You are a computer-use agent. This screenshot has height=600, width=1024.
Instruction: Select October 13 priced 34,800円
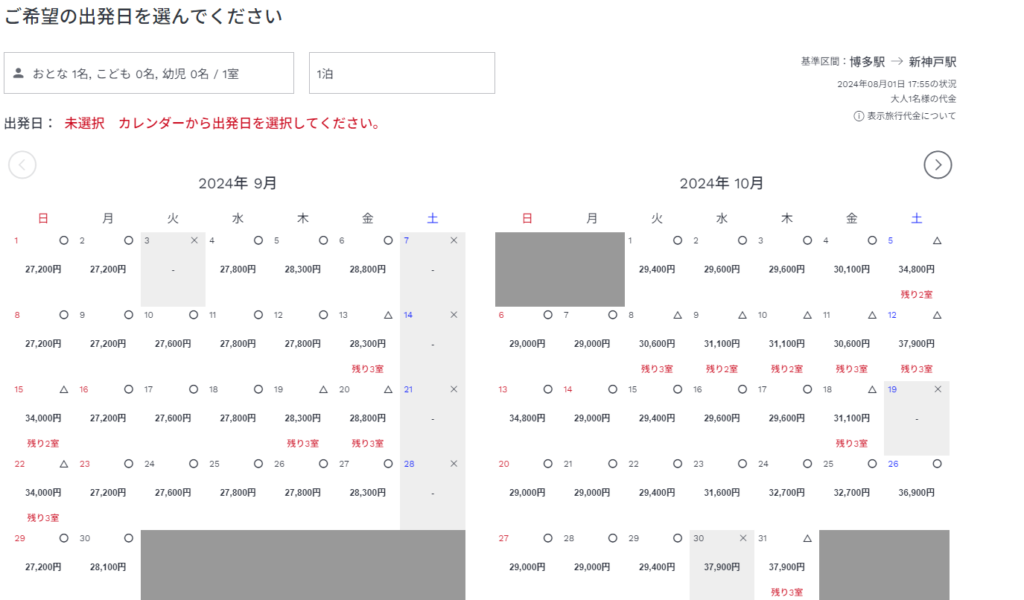pos(527,418)
